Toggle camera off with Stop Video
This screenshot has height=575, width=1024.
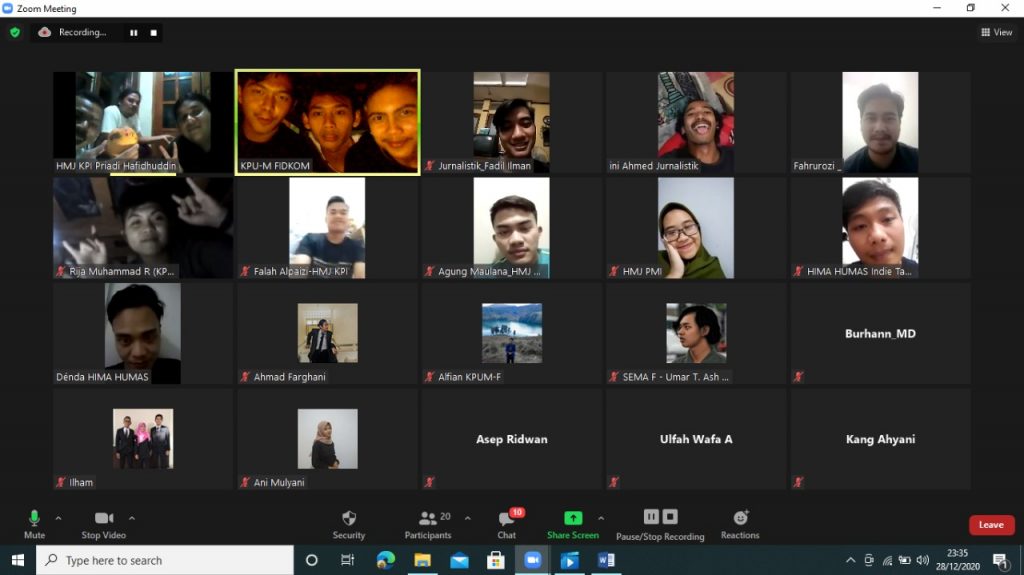point(104,523)
